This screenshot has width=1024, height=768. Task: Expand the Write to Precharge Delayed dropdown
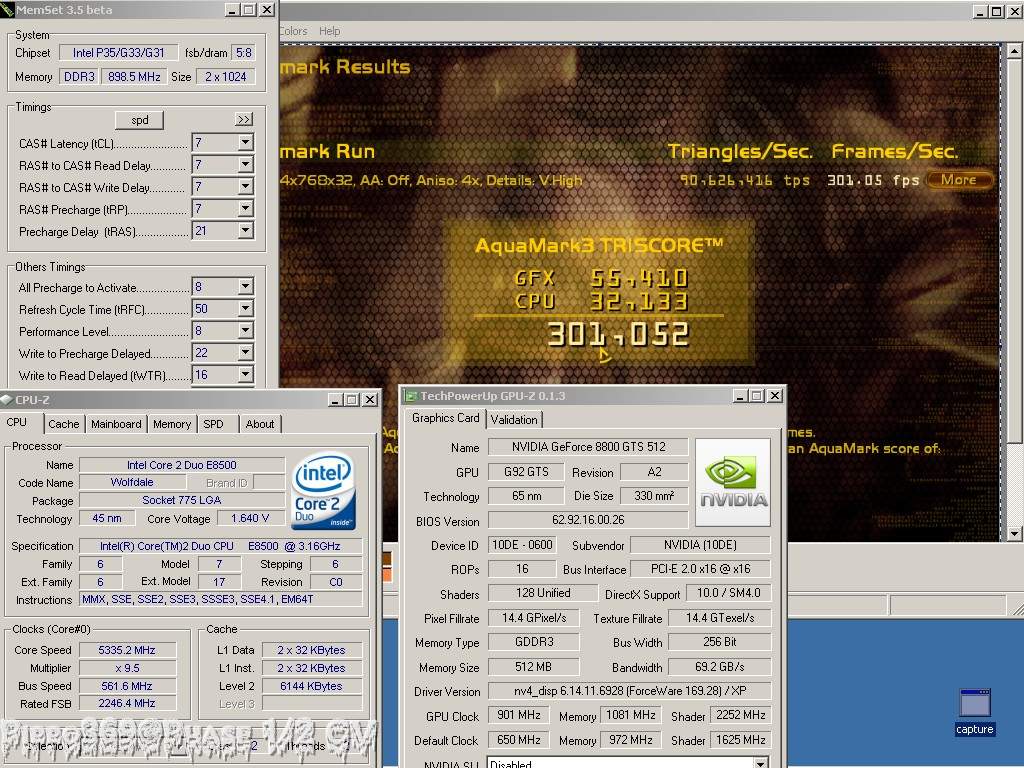[246, 353]
